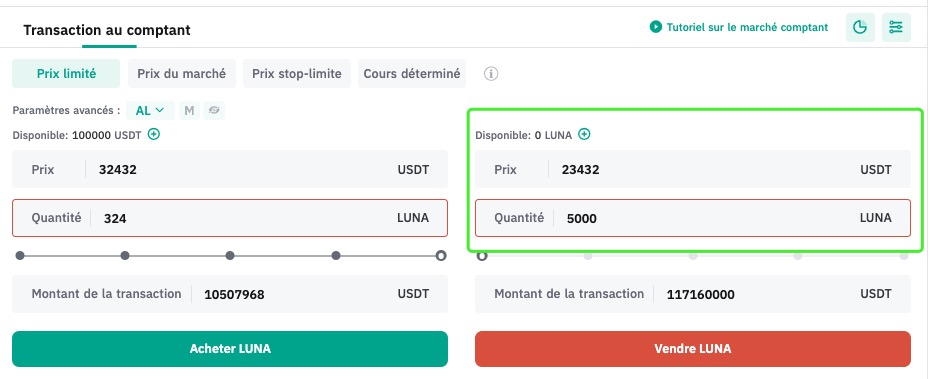Select the Prix limité order type
This screenshot has width=935, height=379.
pyautogui.click(x=66, y=74)
